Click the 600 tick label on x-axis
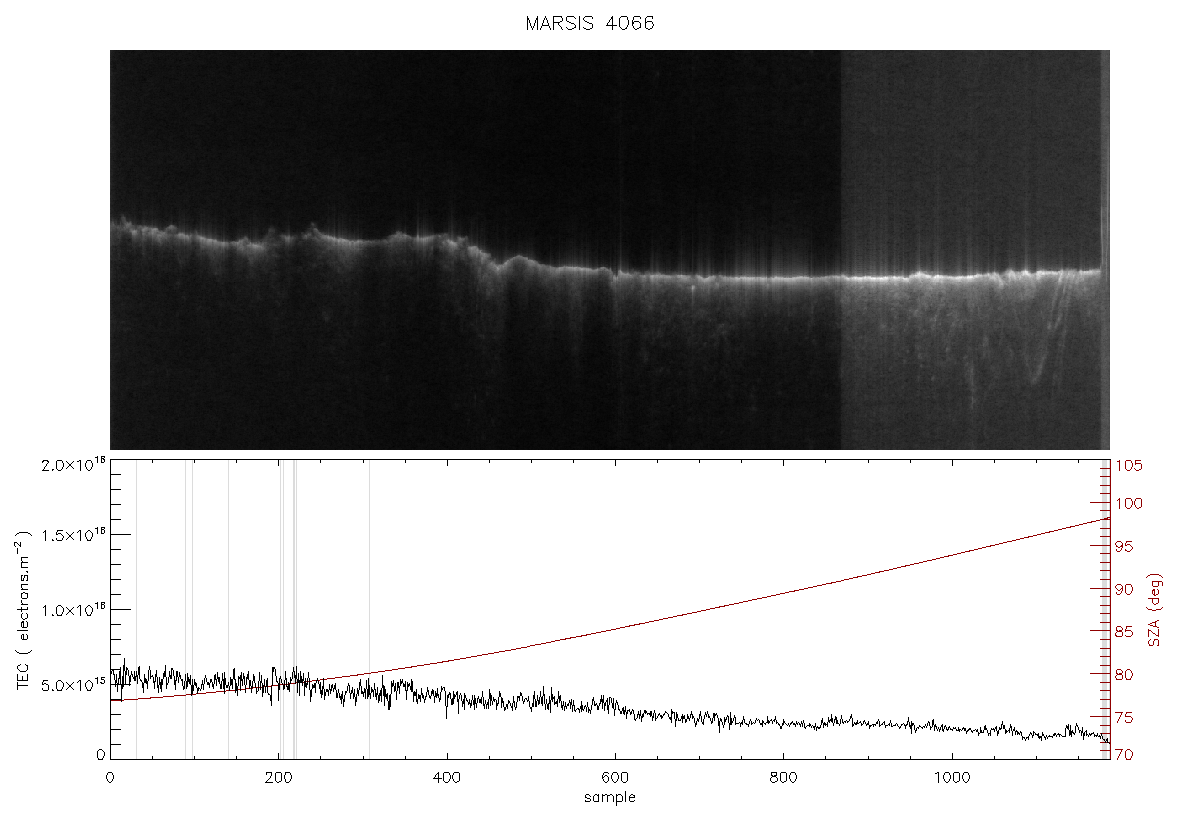 [616, 778]
